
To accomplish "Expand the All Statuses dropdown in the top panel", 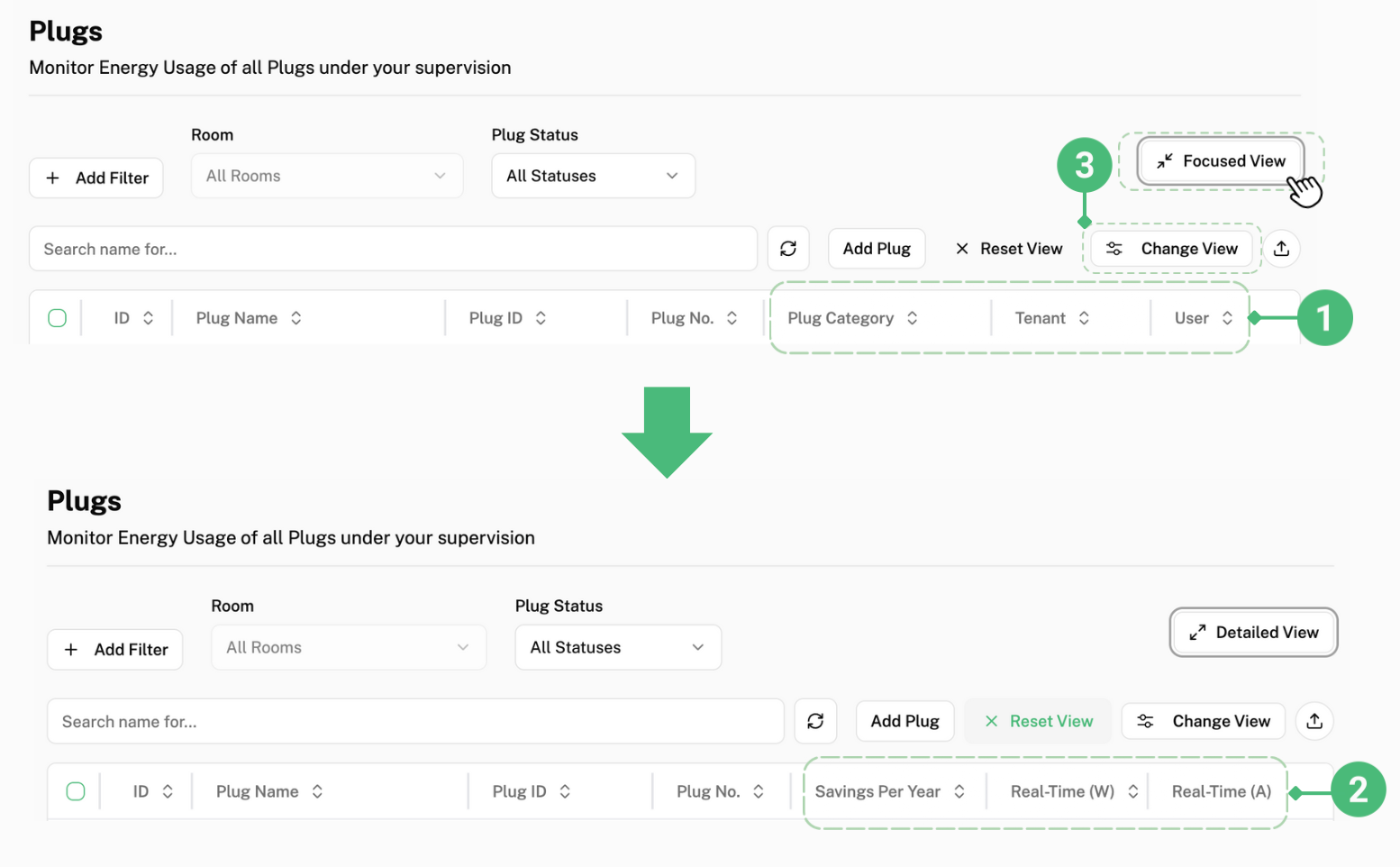I will (x=593, y=176).
